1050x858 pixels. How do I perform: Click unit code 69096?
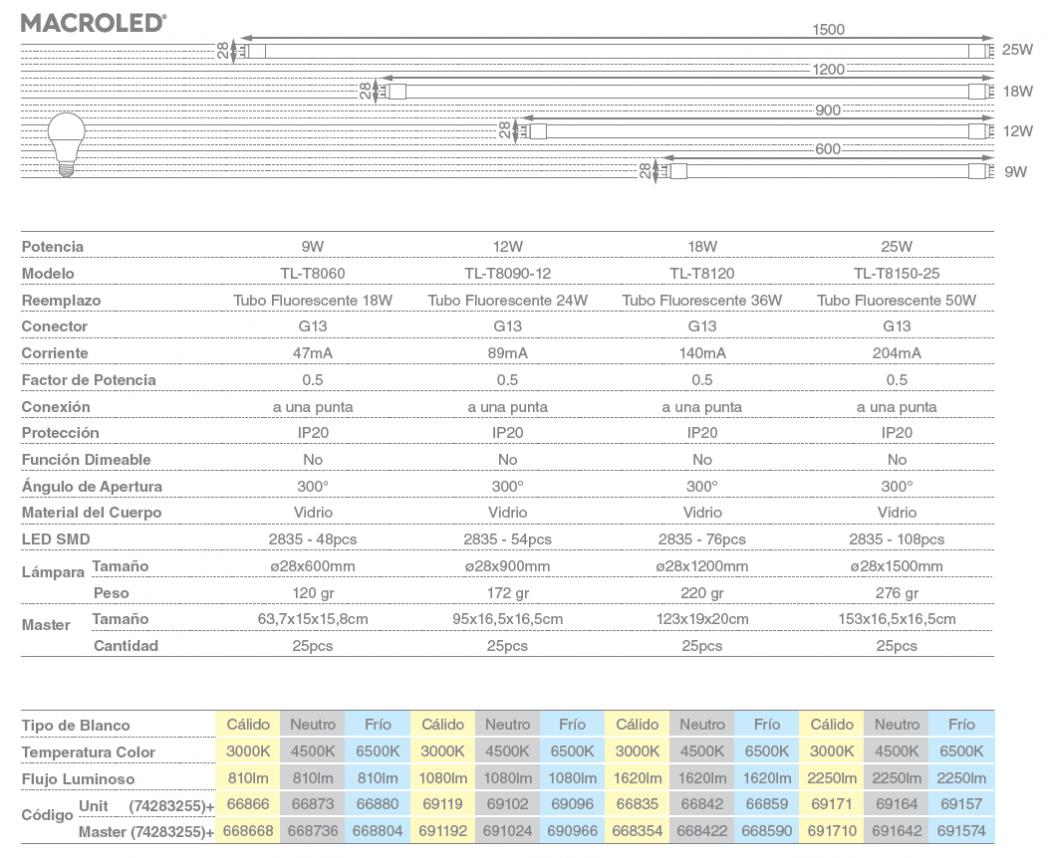(x=572, y=804)
